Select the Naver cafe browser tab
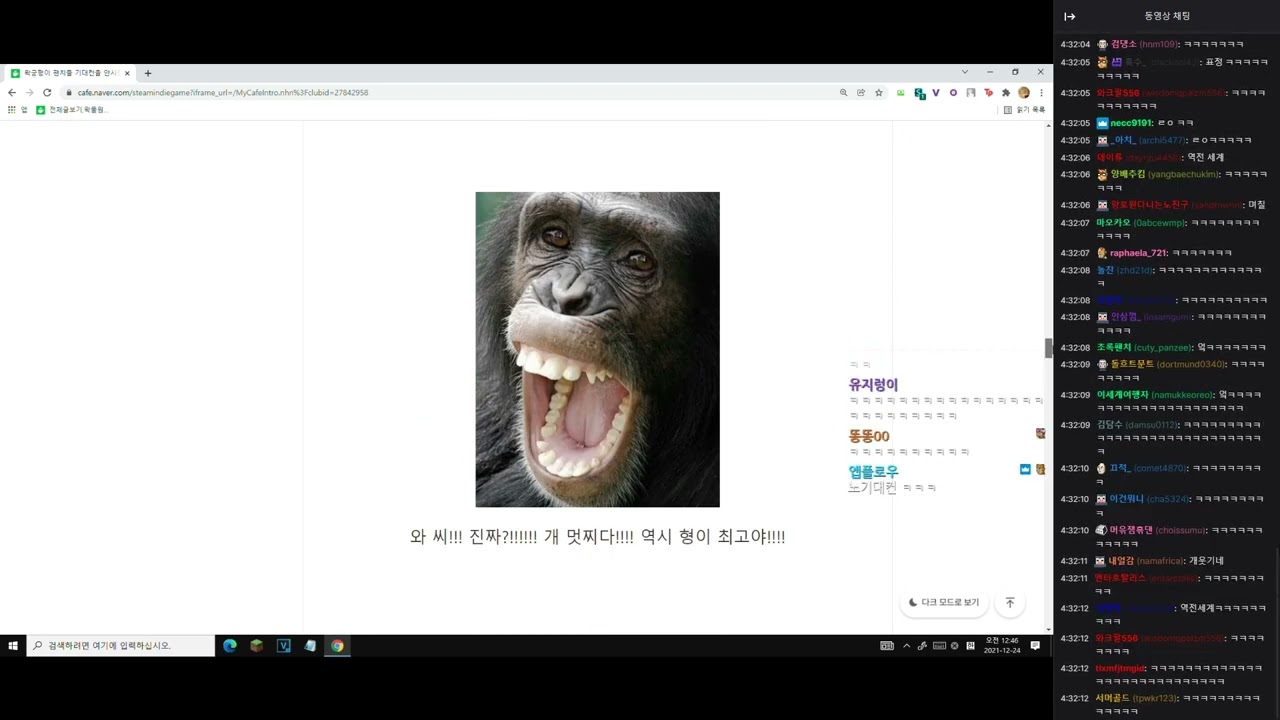Viewport: 1280px width, 720px height. tap(70, 73)
